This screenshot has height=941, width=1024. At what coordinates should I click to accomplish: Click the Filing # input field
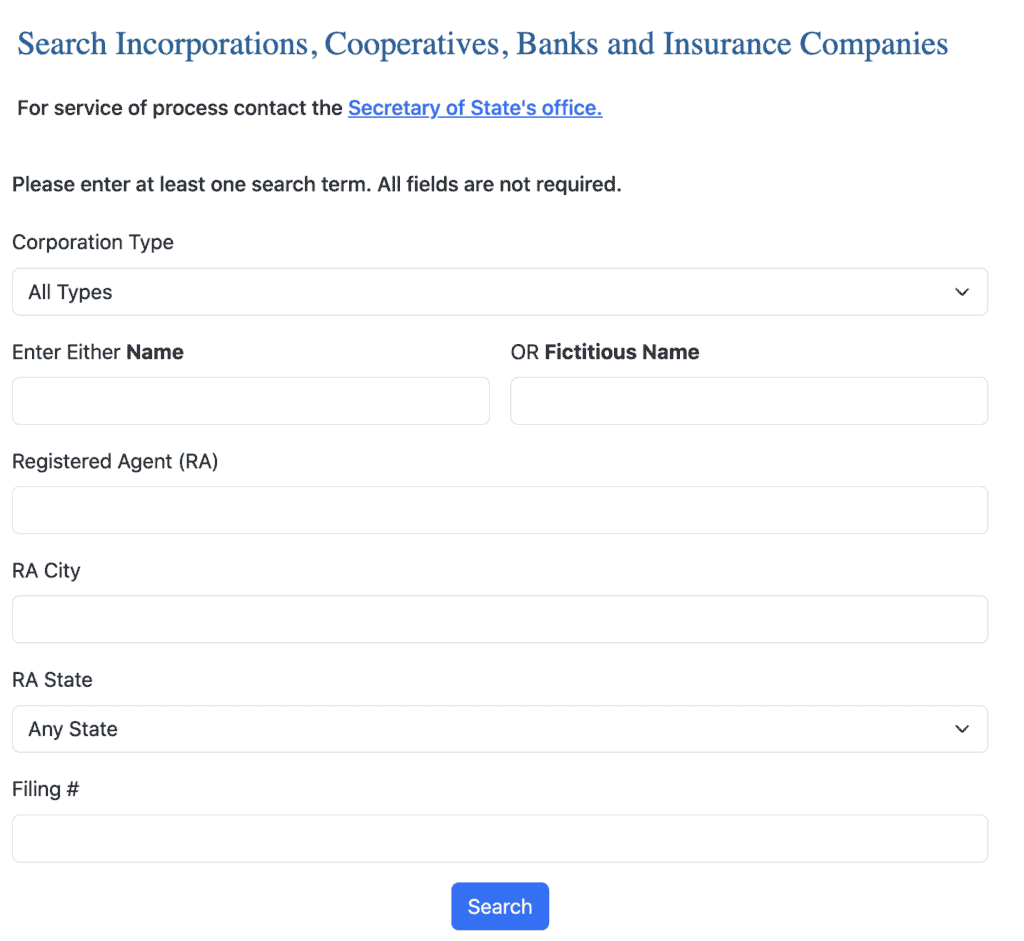[x=500, y=838]
